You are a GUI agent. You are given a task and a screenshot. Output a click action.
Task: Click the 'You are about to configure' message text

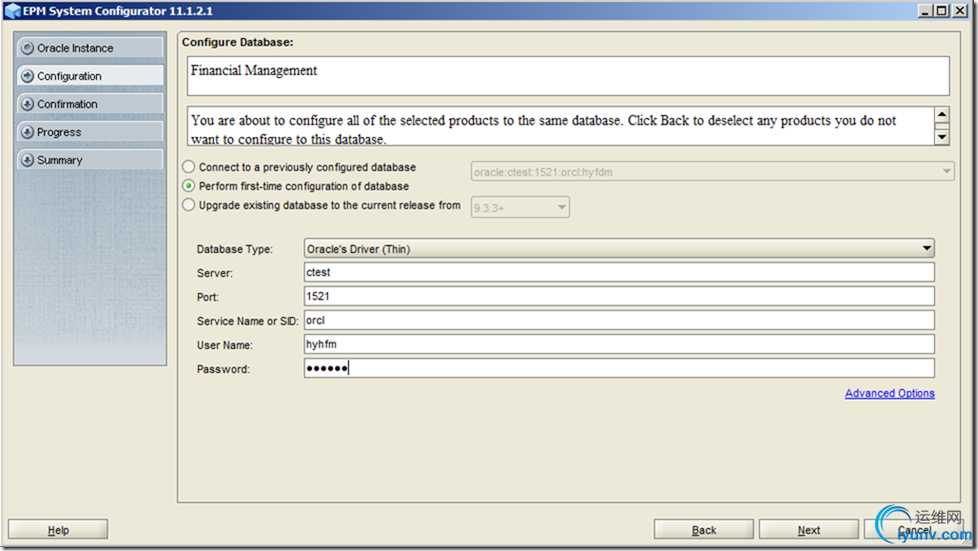point(543,129)
